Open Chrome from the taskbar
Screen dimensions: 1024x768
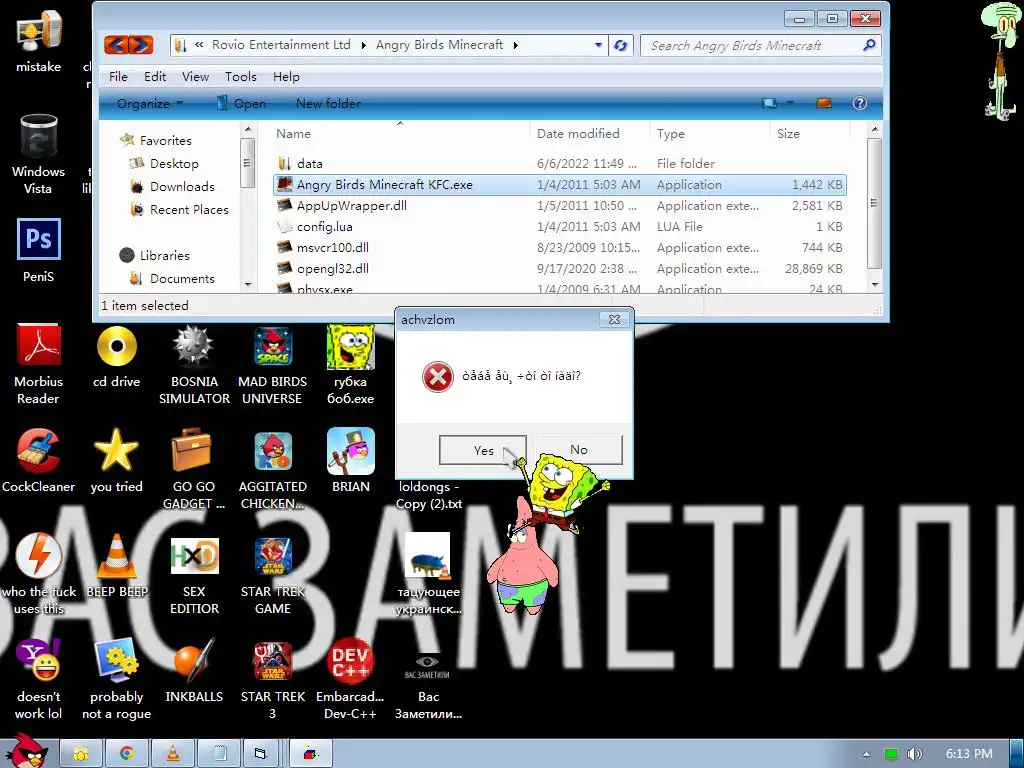click(x=127, y=754)
